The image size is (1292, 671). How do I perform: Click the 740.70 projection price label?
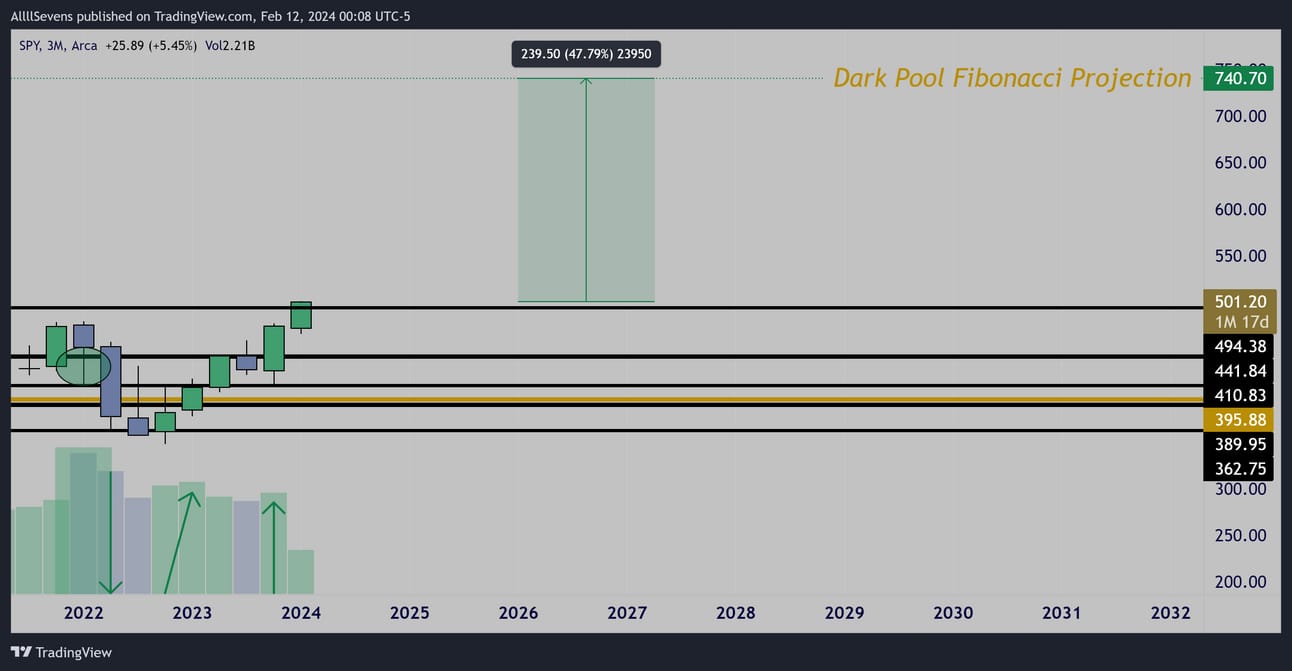tap(1238, 78)
